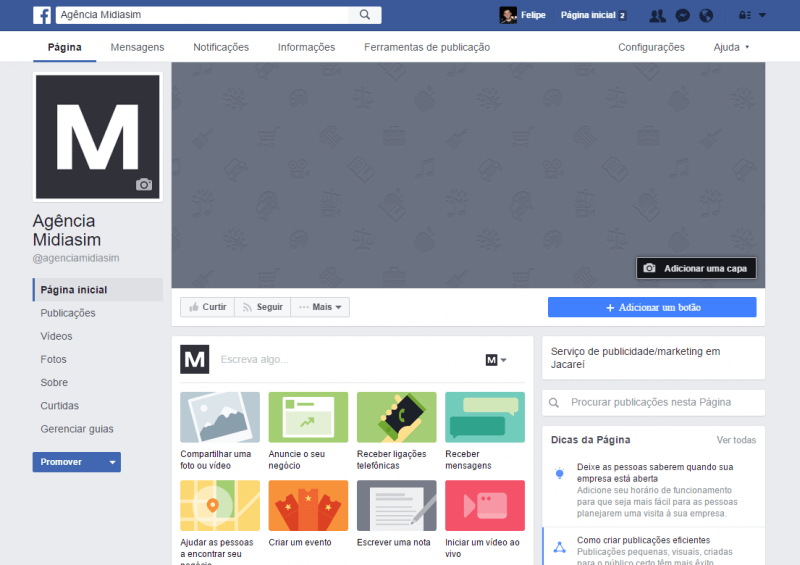This screenshot has height=565, width=800.
Task: Click Gerenciar guias in sidebar
Action: [77, 429]
